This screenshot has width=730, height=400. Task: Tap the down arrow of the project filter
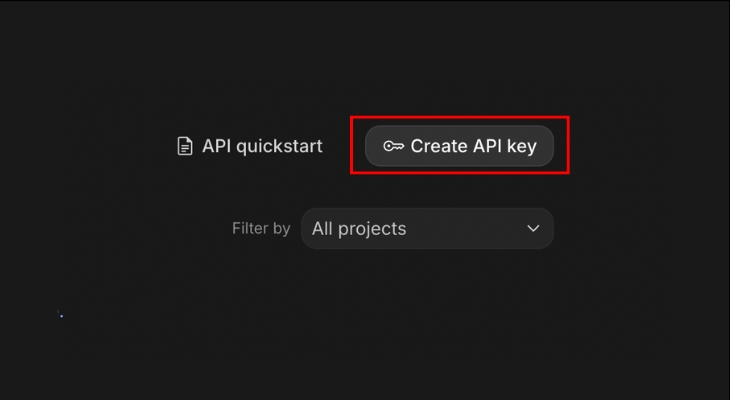(x=533, y=228)
